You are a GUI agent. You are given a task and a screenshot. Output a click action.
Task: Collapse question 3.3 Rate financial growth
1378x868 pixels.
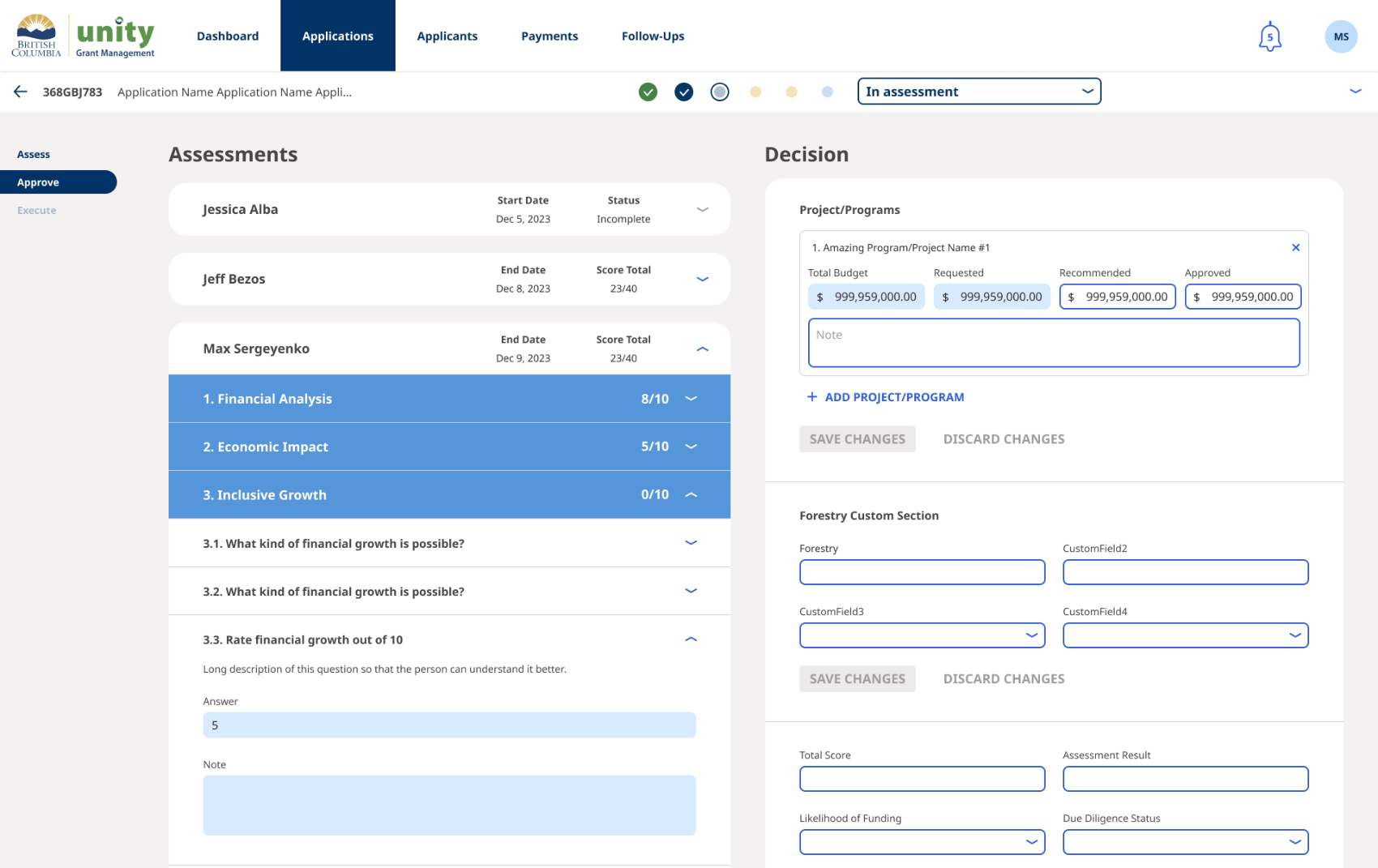point(691,639)
